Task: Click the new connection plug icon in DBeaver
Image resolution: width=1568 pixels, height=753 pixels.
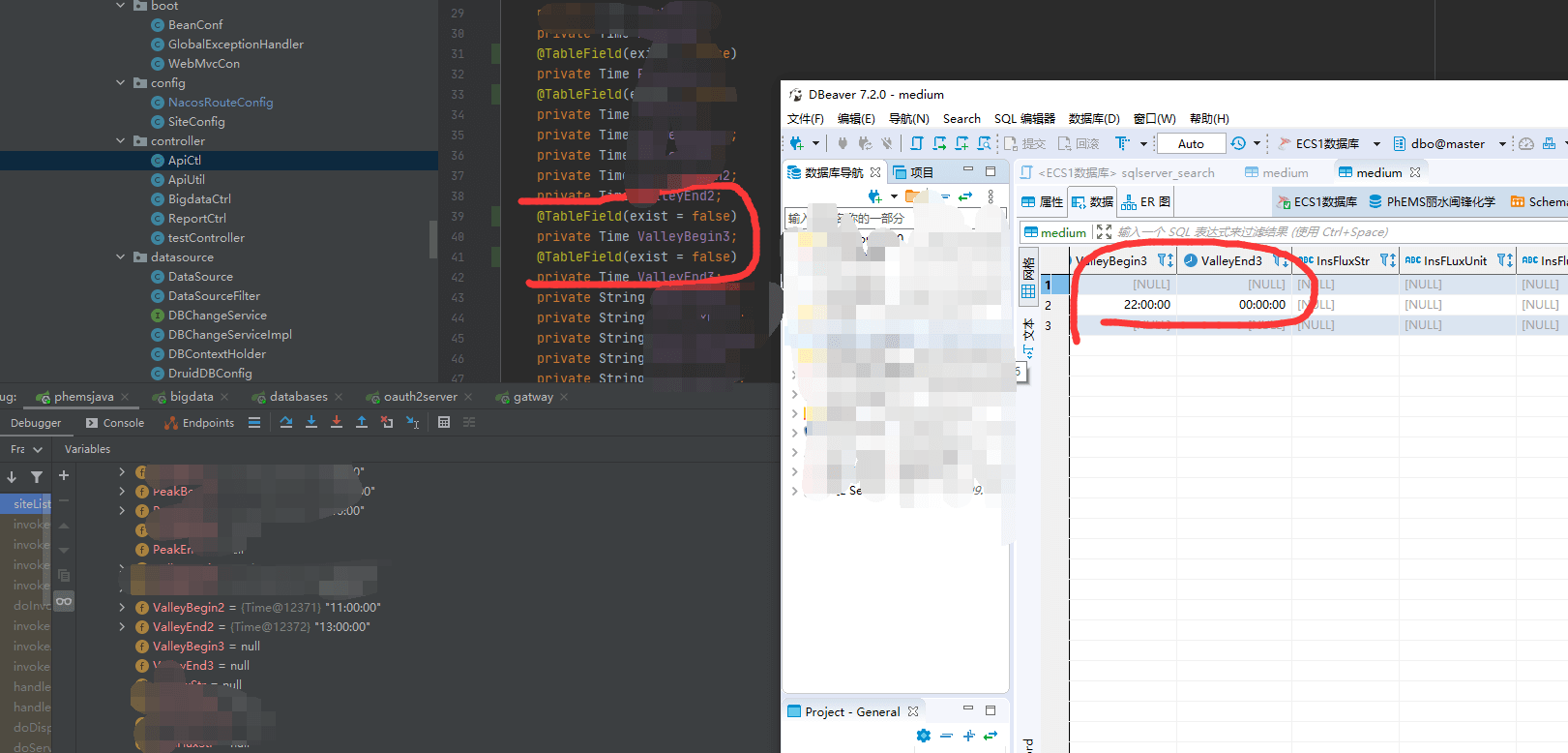Action: [797, 143]
